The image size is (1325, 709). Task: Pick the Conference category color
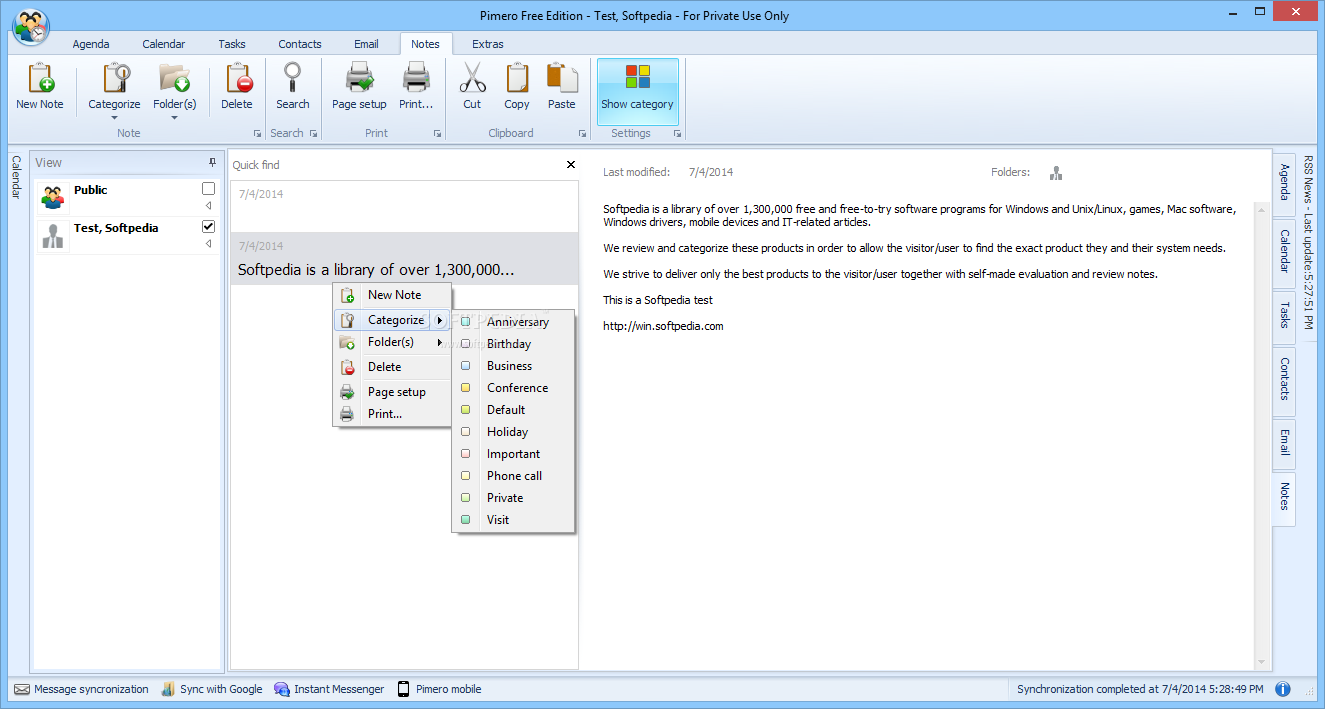click(465, 388)
